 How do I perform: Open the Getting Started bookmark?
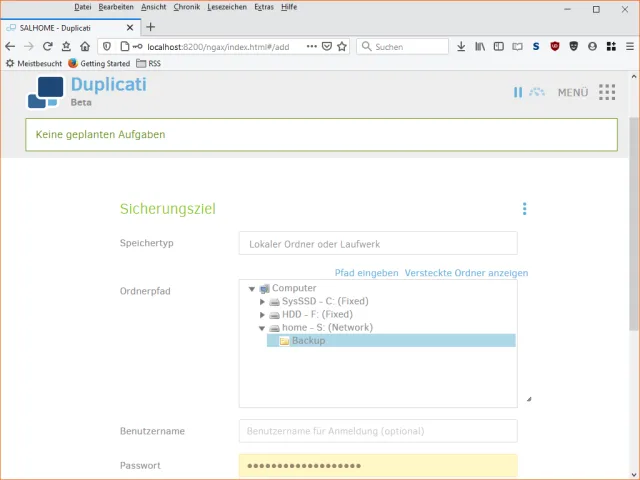point(99,63)
